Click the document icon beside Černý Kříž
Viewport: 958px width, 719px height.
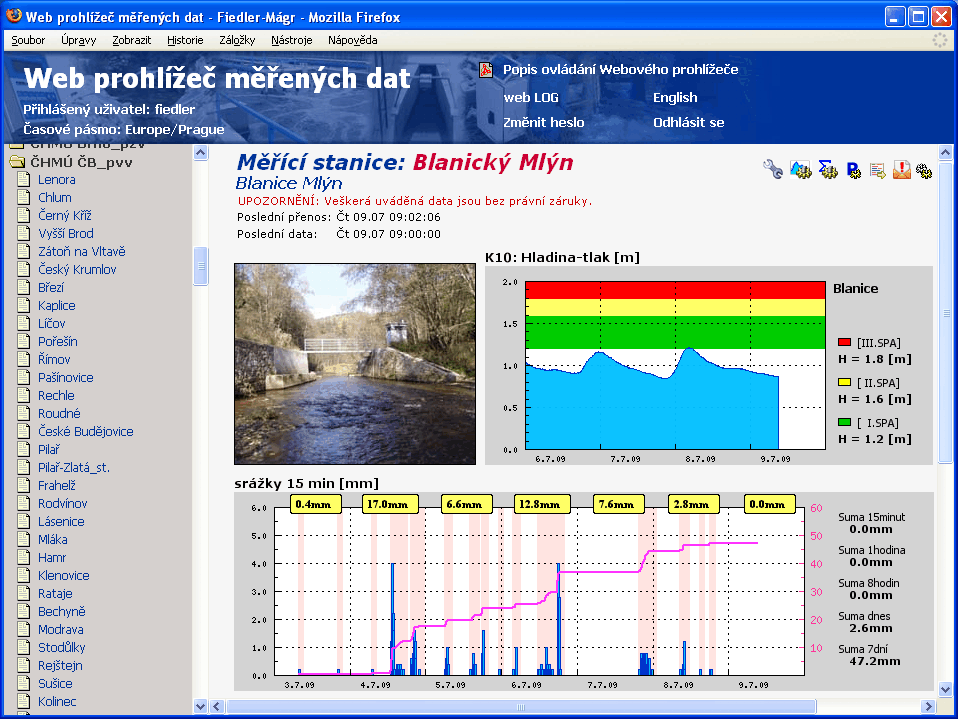point(24,215)
